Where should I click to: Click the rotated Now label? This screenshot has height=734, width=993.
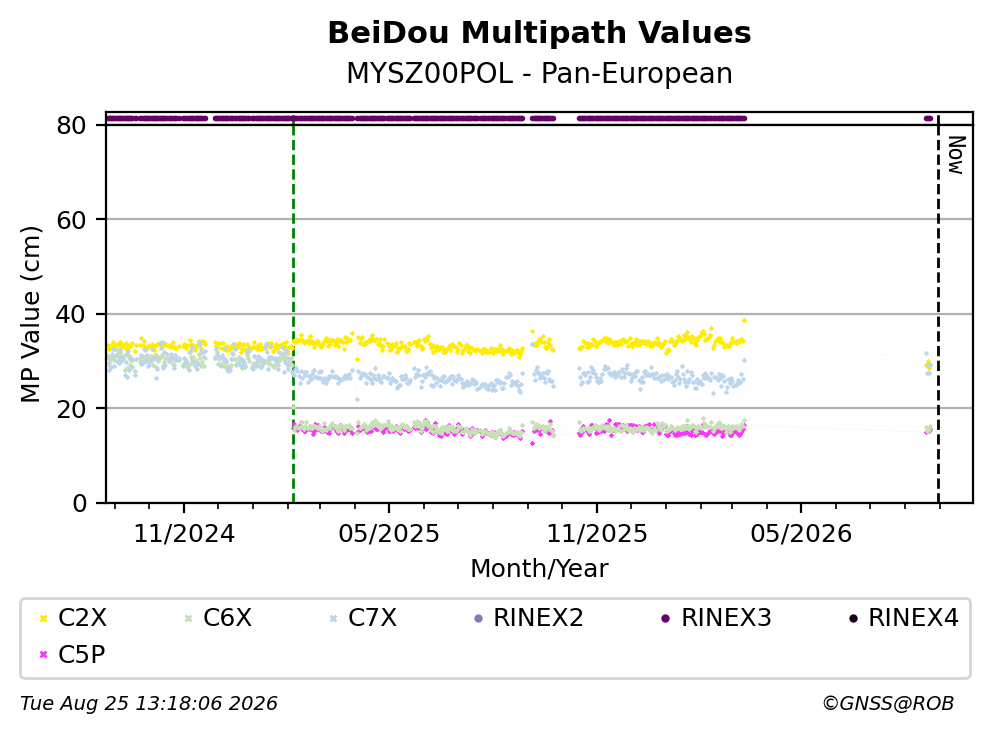click(x=956, y=155)
